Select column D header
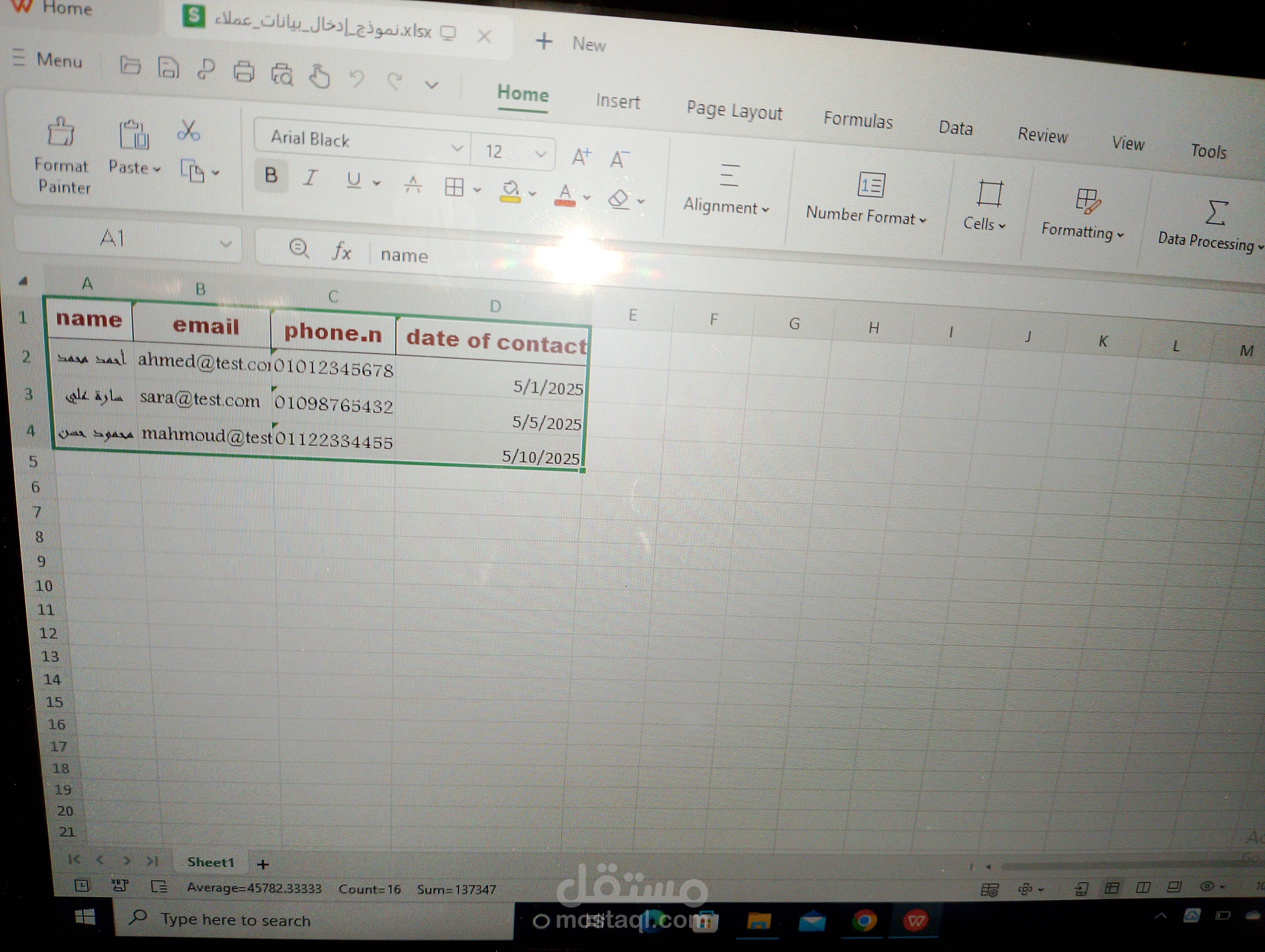The image size is (1265, 952). 495,306
